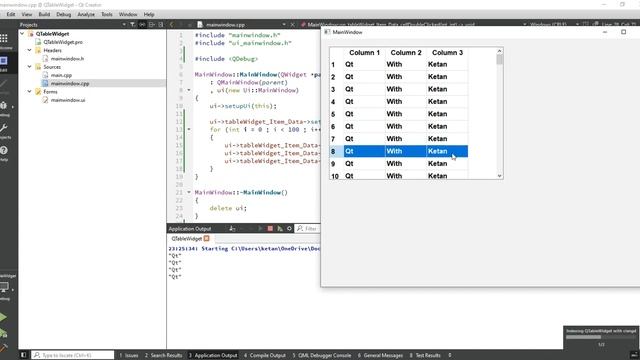Collapse the Headers folder

tap(29, 50)
